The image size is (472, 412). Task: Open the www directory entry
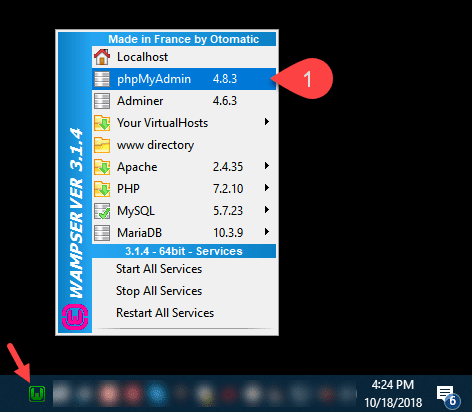184,145
